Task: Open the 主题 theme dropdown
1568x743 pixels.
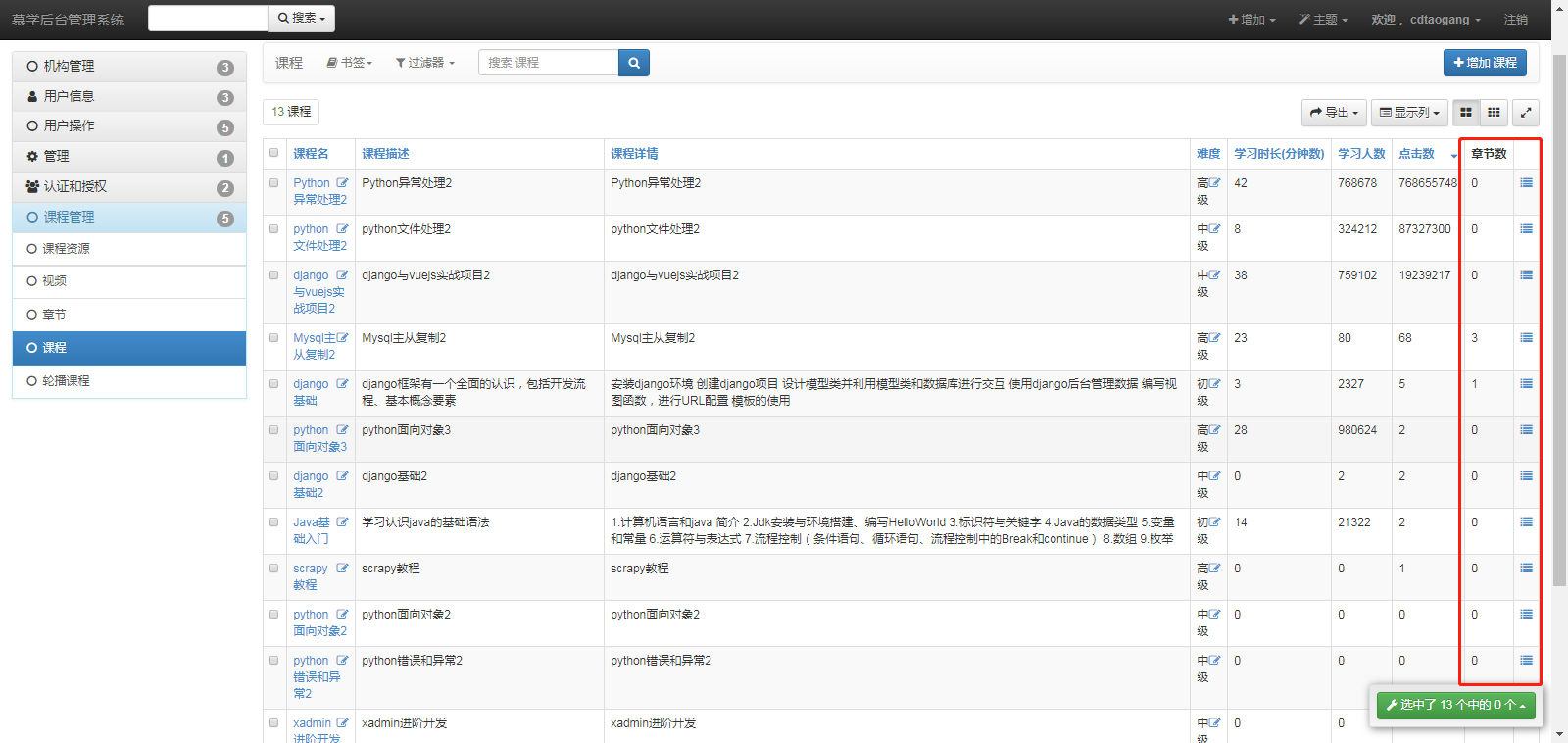Action: click(1324, 20)
